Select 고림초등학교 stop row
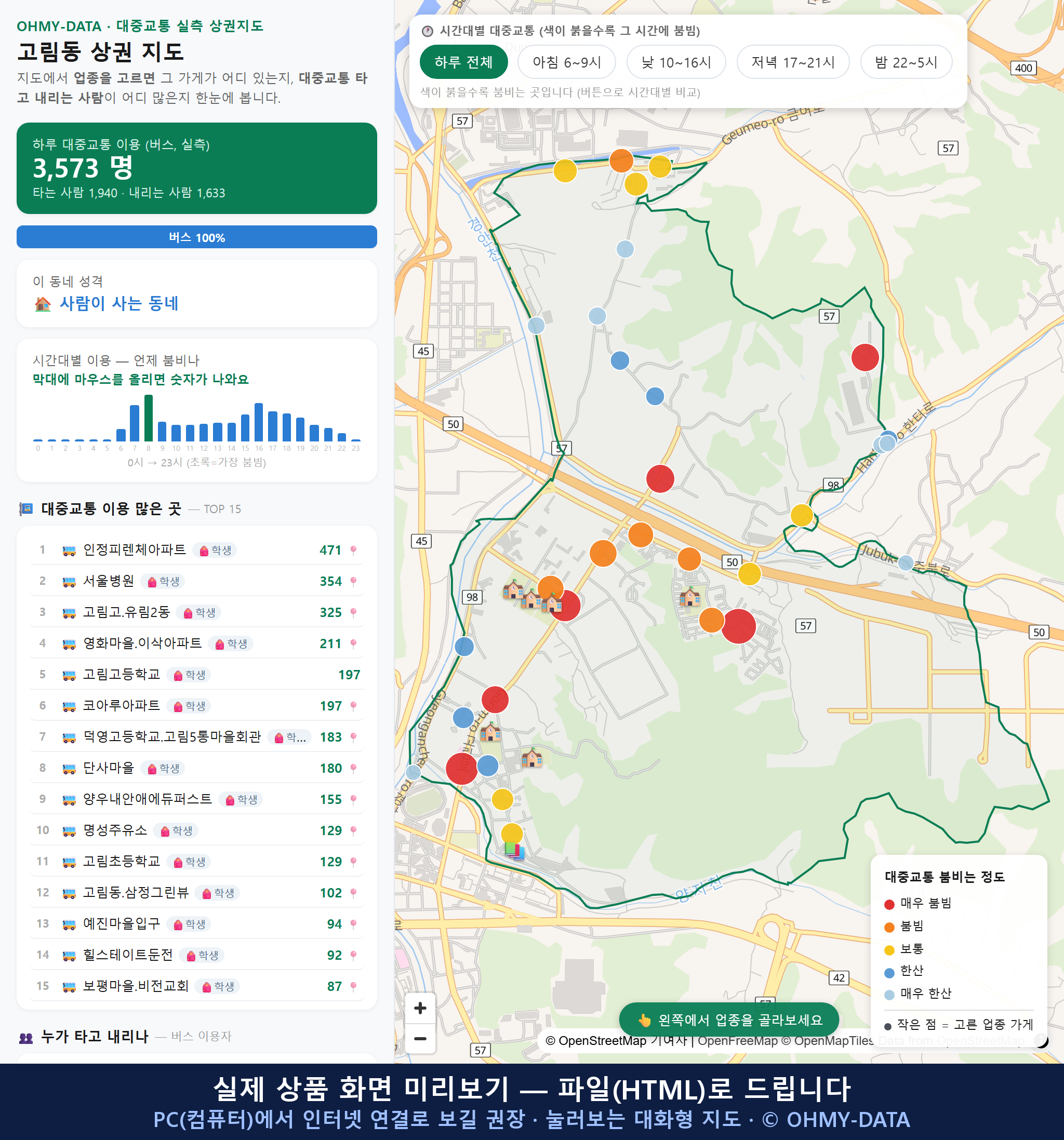Image resolution: width=1064 pixels, height=1140 pixels. (196, 861)
